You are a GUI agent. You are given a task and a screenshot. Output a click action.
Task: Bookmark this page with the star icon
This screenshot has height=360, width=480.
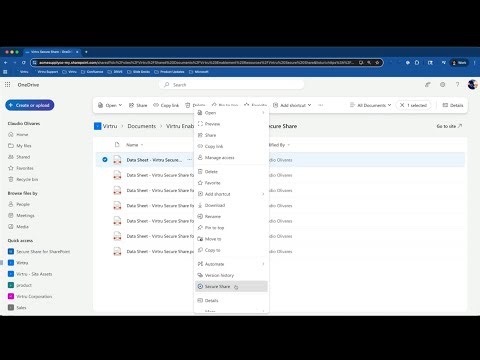377,62
